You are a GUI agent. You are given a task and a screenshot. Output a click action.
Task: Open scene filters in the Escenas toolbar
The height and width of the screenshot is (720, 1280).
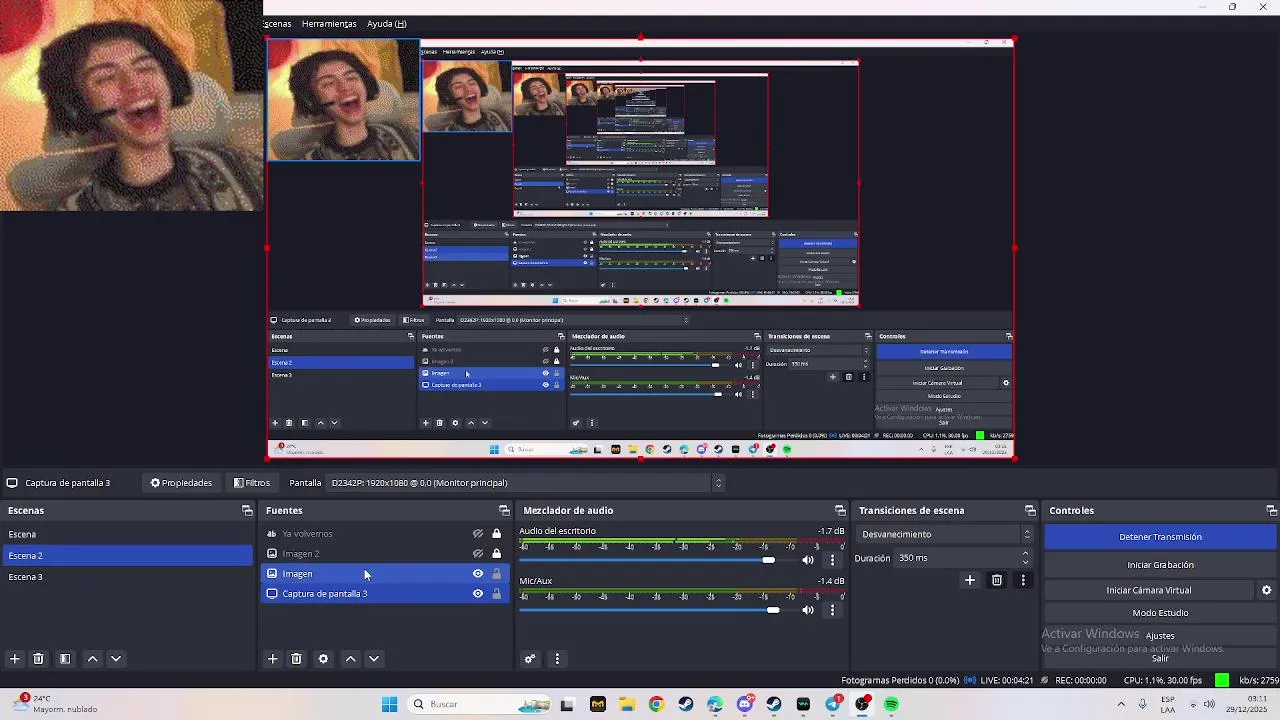65,659
